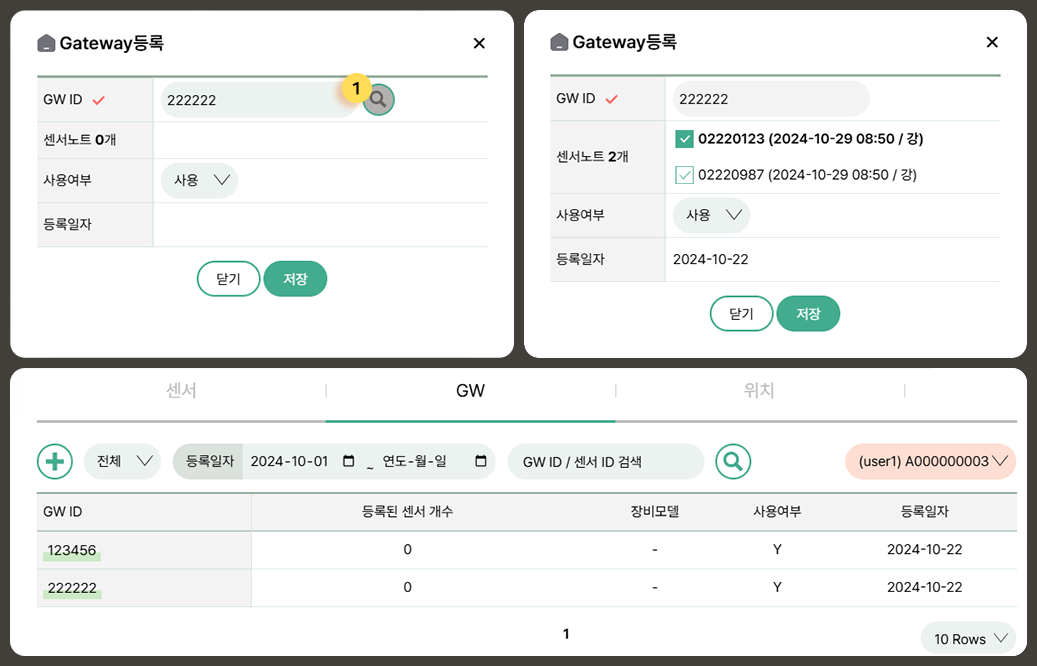Click the green plus add icon
Image resolution: width=1037 pixels, height=666 pixels.
point(54,461)
